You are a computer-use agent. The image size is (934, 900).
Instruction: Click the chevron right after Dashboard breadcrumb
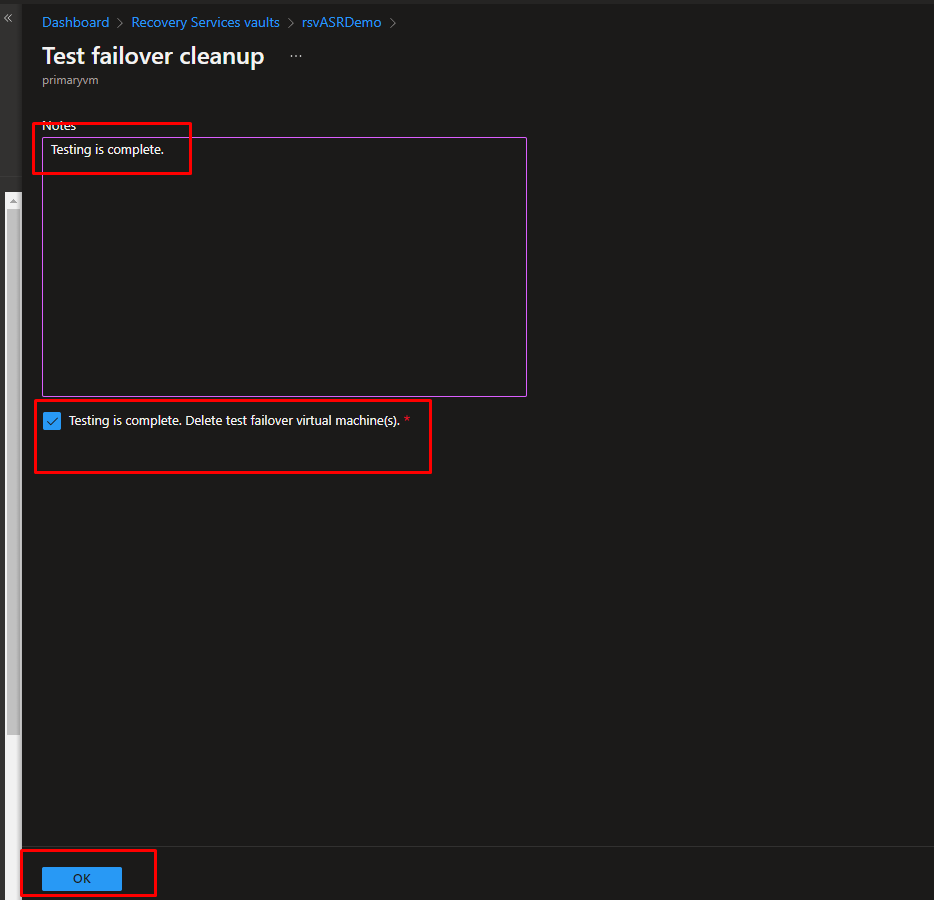[x=120, y=23]
